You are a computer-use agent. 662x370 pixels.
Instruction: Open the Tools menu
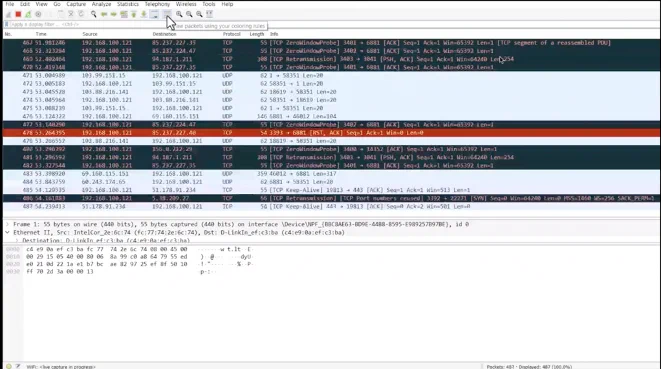[x=209, y=4]
